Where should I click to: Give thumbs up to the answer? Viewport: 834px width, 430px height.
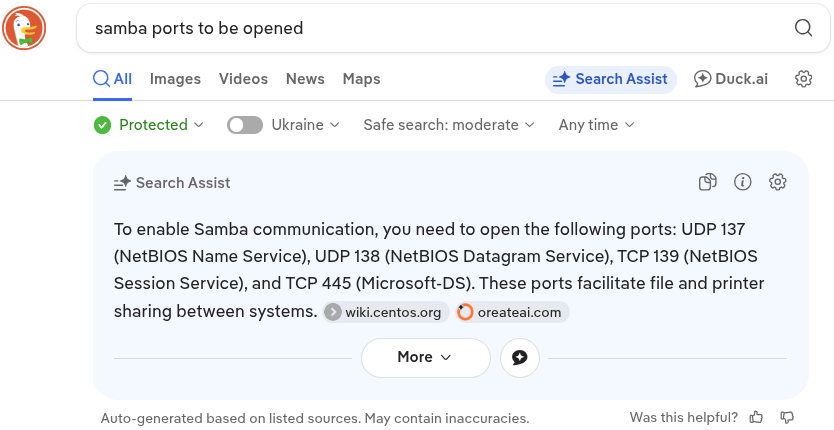[757, 417]
